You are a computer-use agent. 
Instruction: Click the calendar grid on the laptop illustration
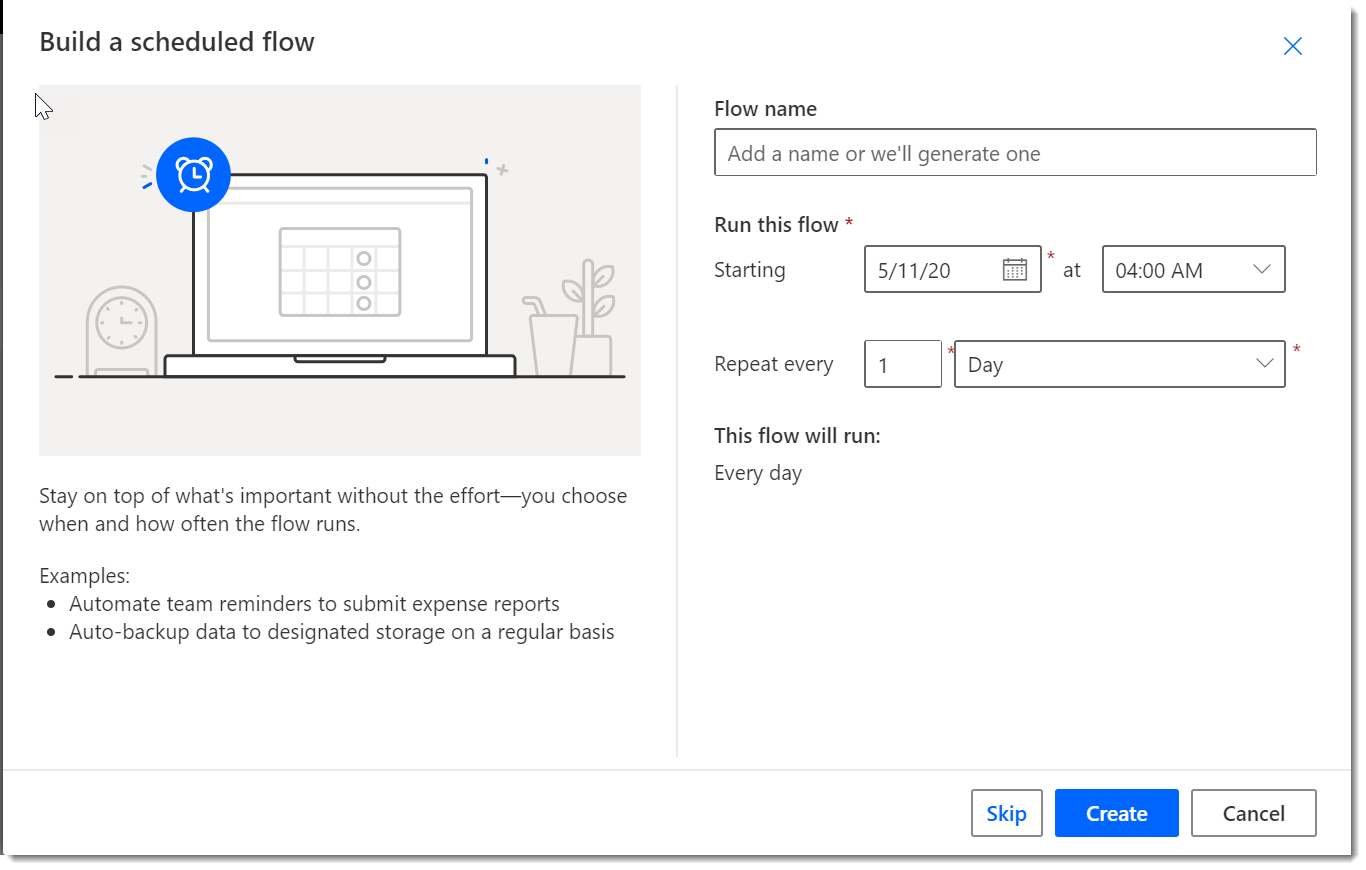[x=340, y=272]
